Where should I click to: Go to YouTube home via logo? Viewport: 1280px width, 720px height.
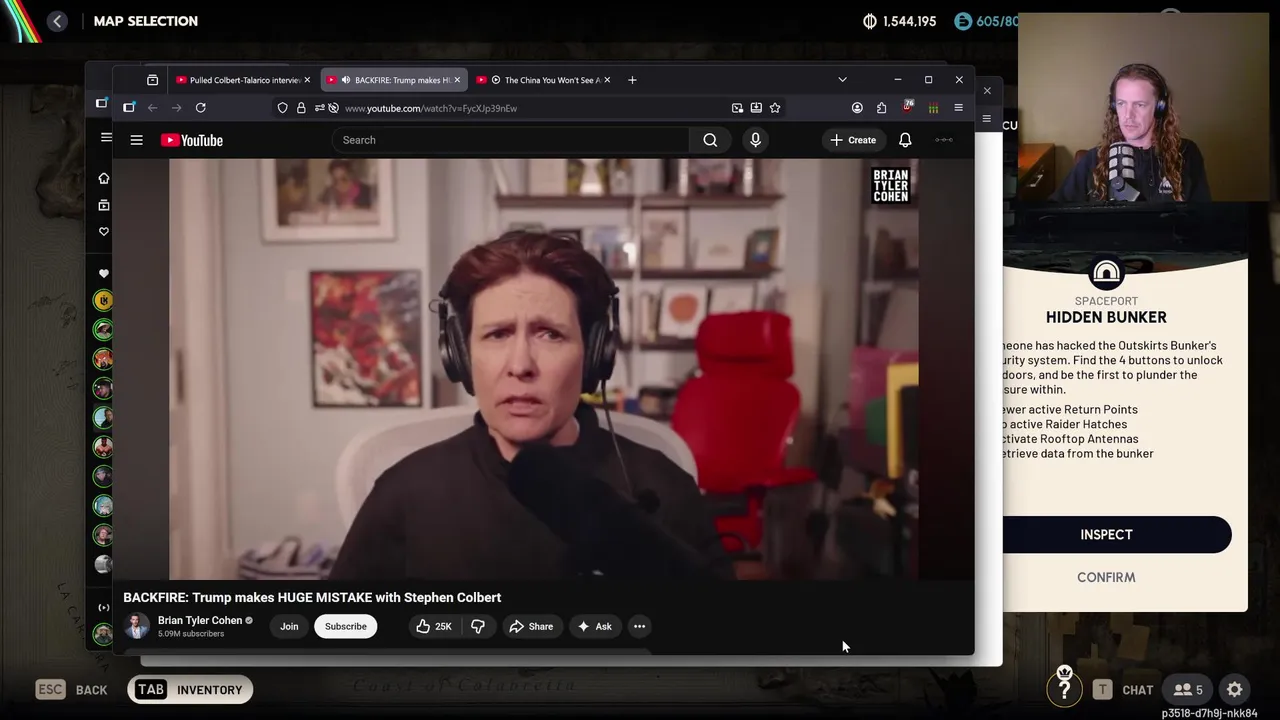coord(192,140)
